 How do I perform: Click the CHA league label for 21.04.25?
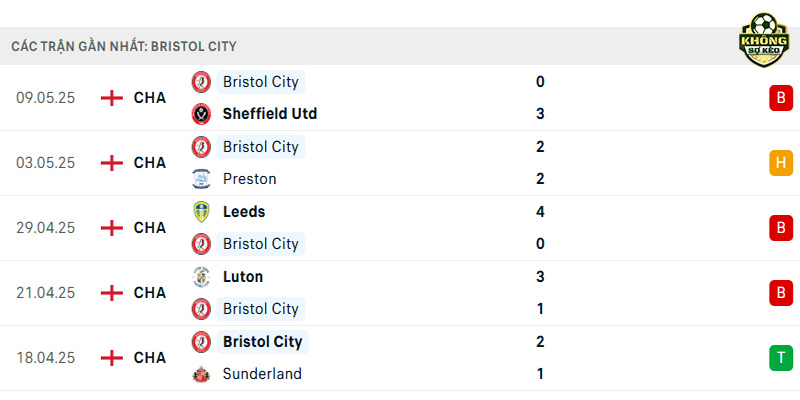[x=150, y=293]
